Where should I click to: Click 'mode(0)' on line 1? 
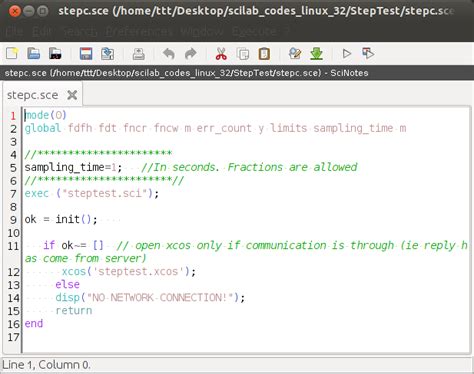coord(46,115)
